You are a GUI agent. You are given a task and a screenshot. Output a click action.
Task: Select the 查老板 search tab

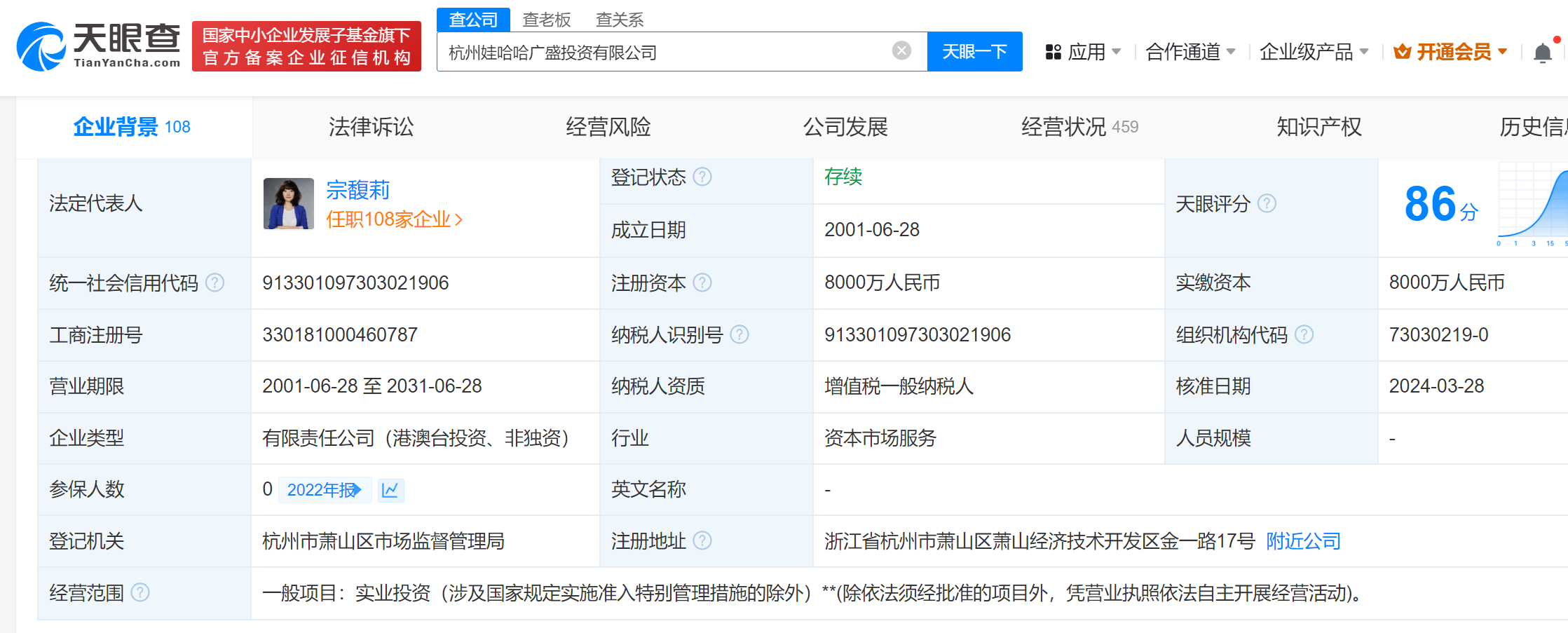click(547, 20)
